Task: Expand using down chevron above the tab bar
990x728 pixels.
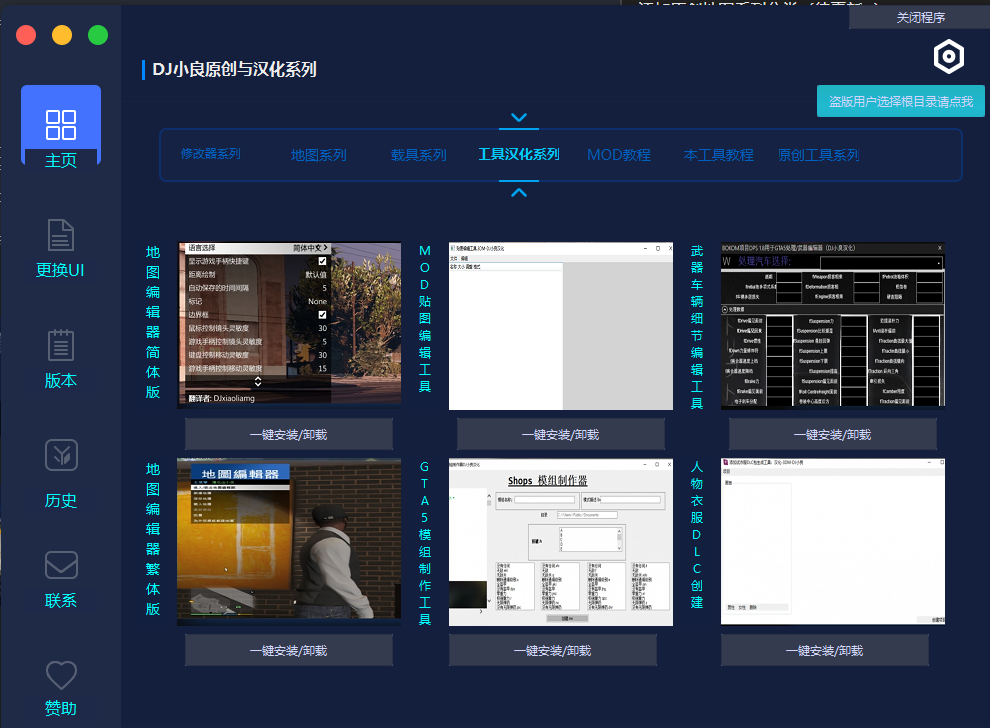Action: tap(518, 119)
